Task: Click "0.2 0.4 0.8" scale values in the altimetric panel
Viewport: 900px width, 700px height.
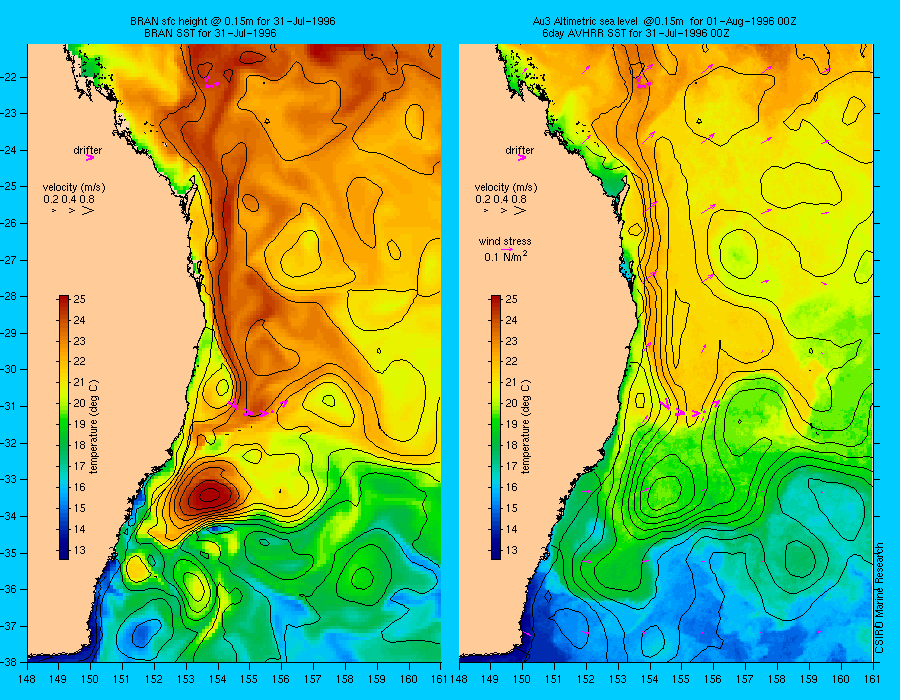Action: (501, 199)
